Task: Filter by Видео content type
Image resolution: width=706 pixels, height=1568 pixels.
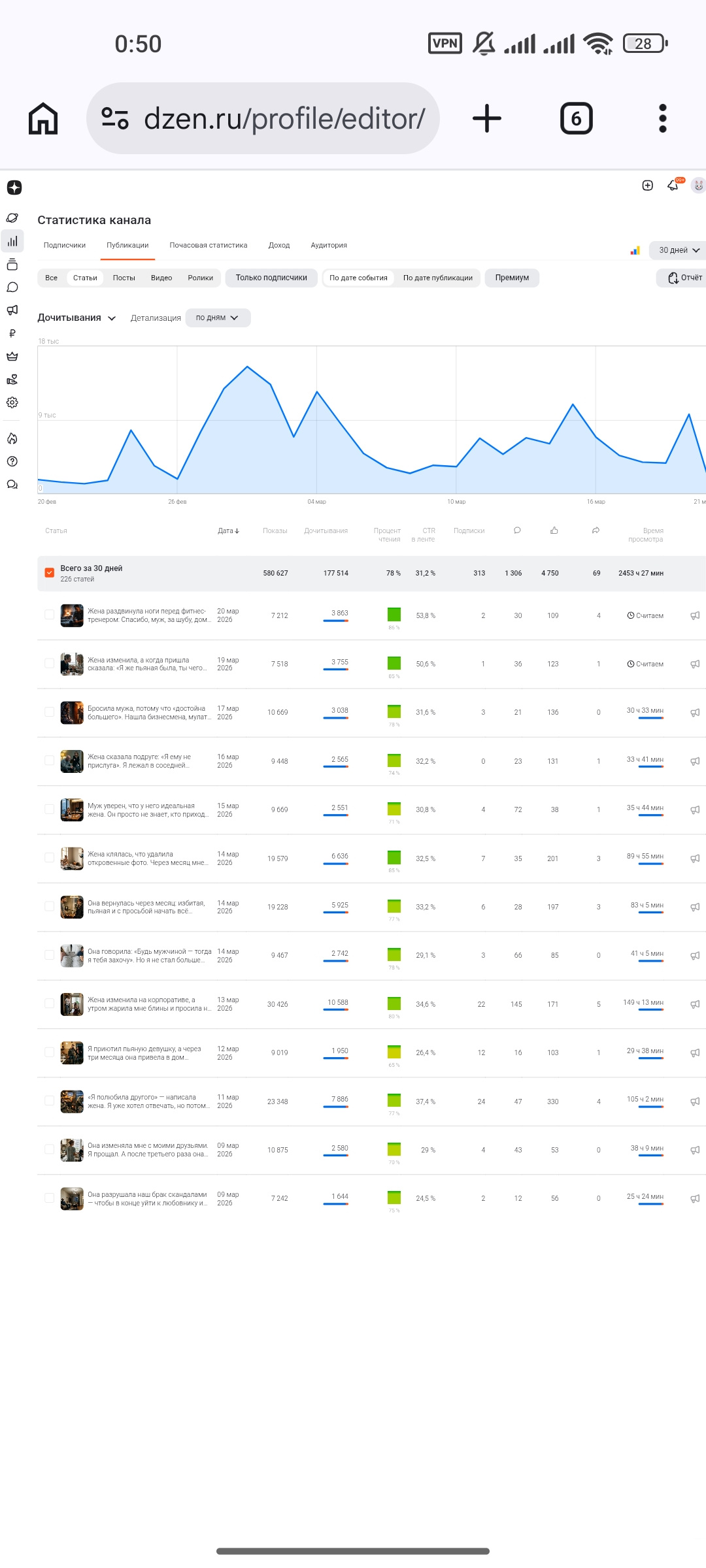Action: pos(161,278)
